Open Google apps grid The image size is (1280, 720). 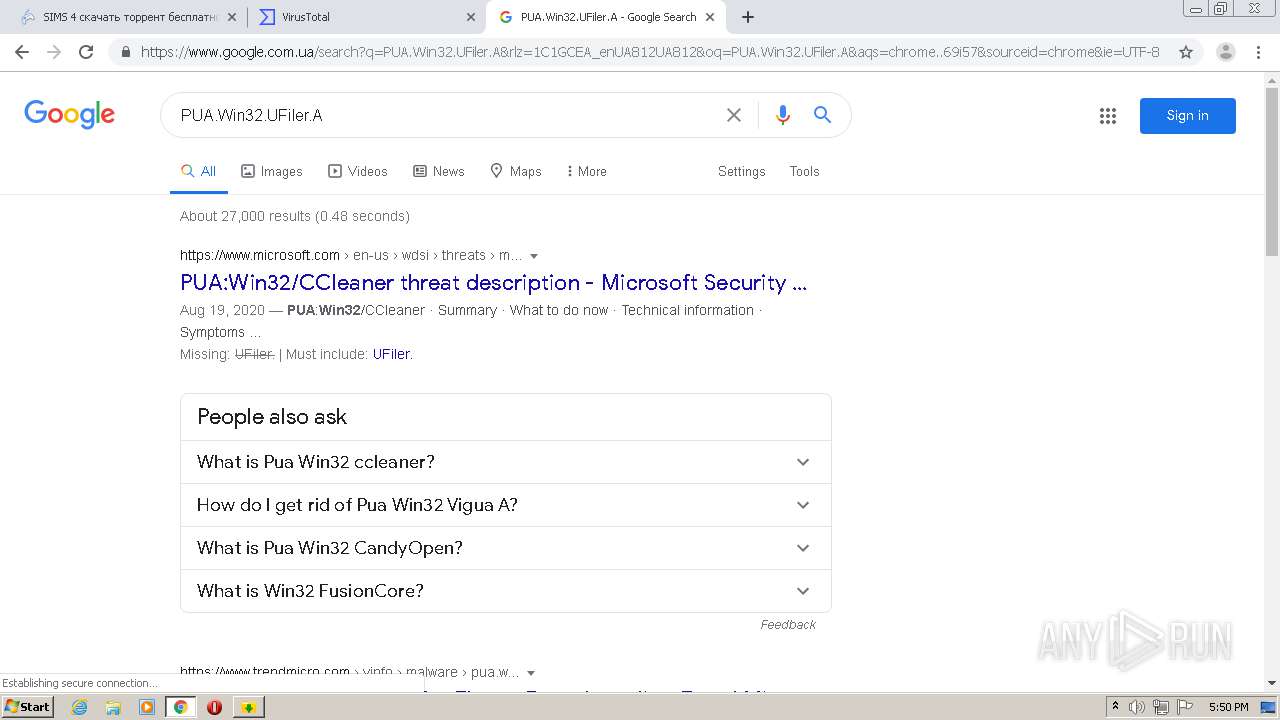tap(1108, 116)
